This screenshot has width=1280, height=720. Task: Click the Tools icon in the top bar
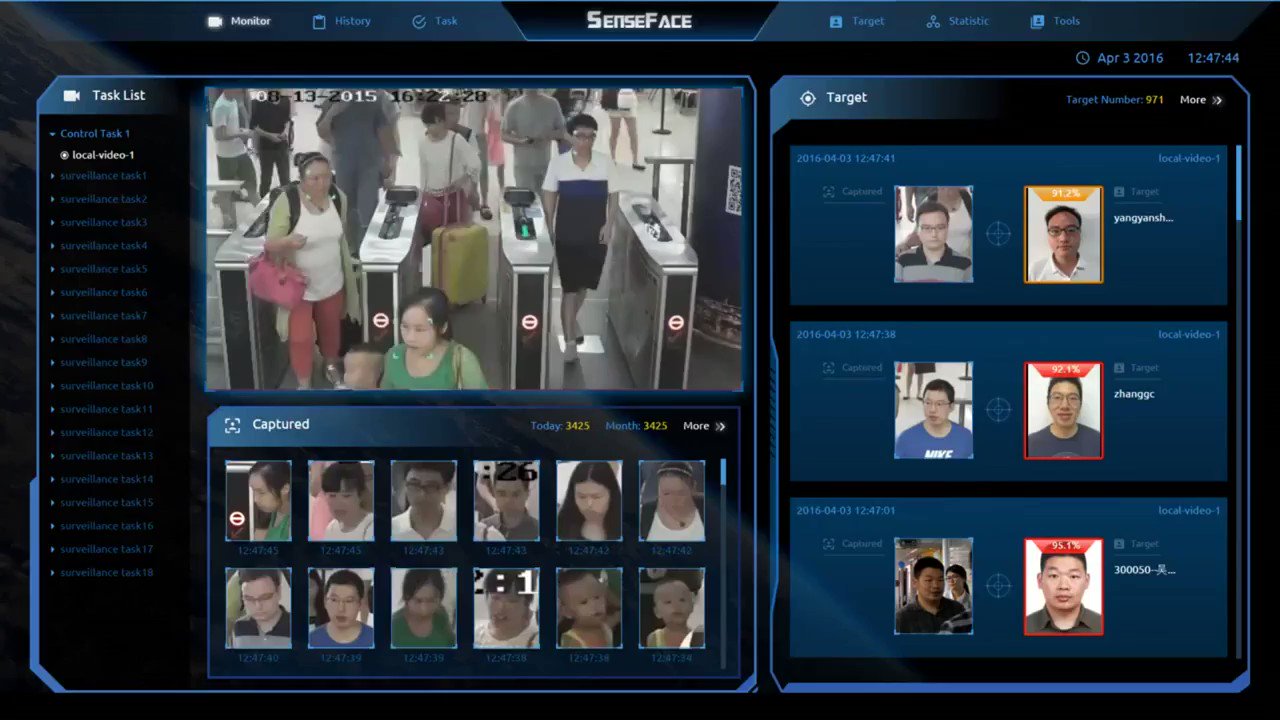click(x=1037, y=21)
